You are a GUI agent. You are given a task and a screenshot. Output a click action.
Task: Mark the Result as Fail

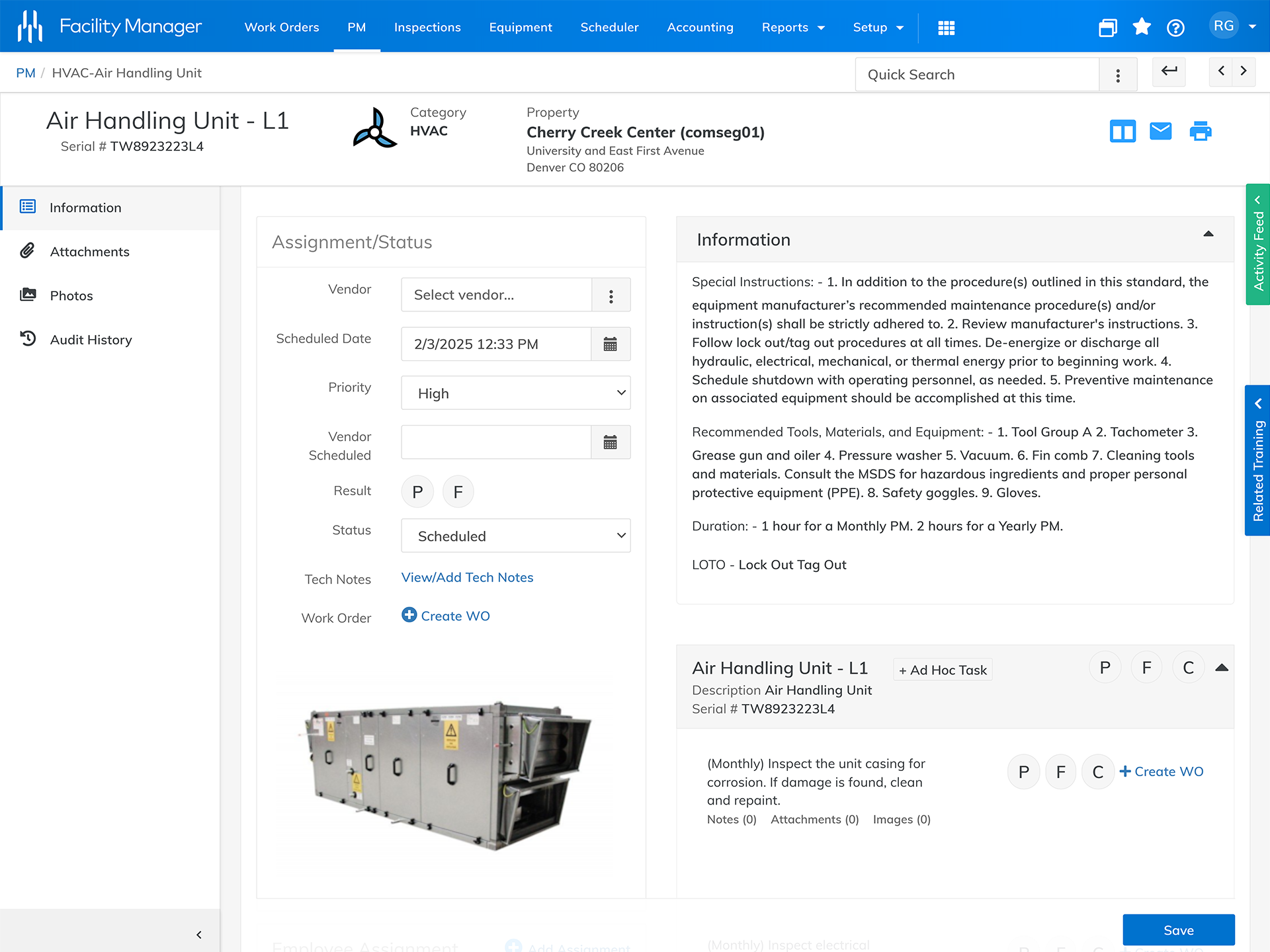click(458, 491)
